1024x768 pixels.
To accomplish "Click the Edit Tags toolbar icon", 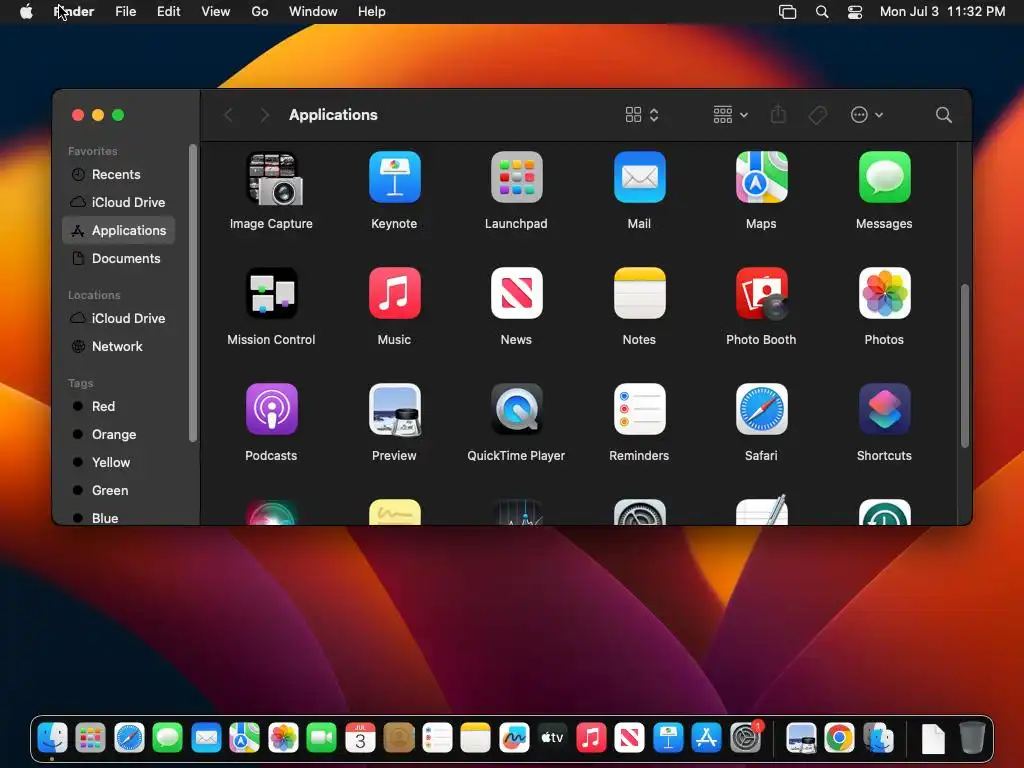I will (x=818, y=115).
